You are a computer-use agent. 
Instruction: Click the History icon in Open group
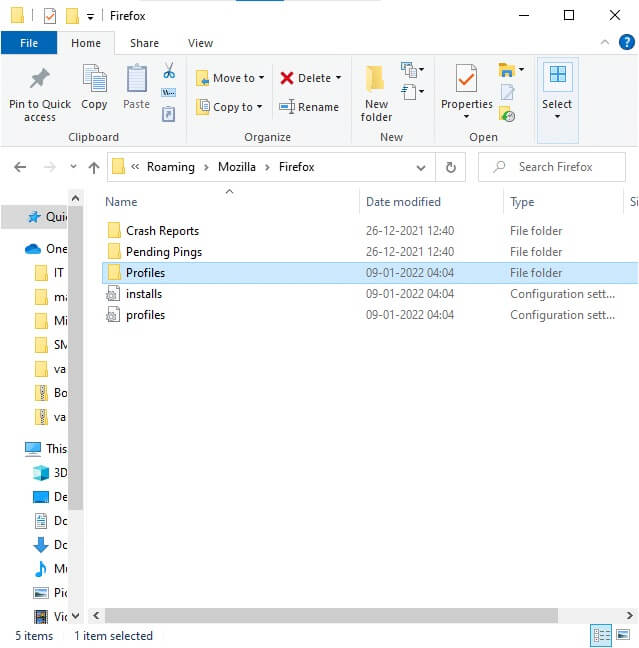[507, 114]
